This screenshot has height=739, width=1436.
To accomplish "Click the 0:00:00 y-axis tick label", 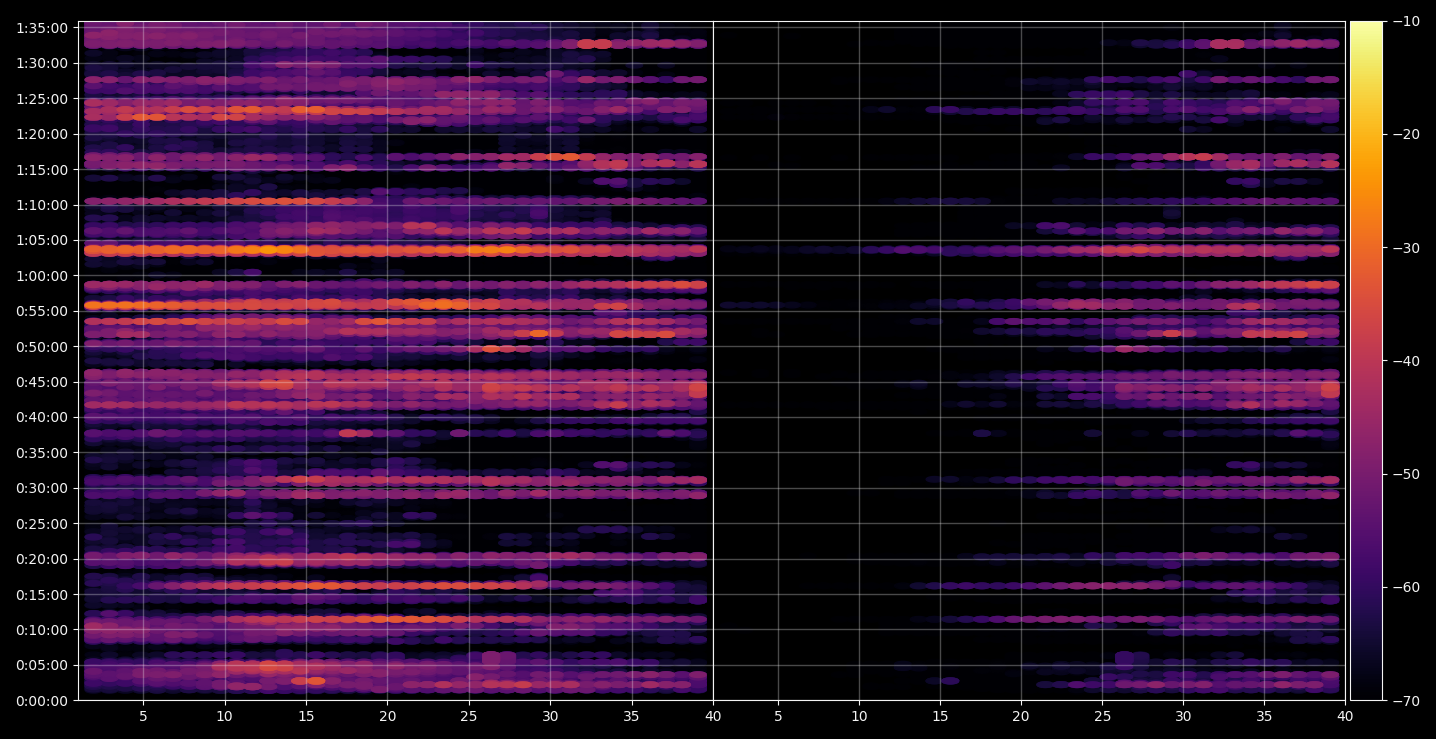I will [42, 701].
